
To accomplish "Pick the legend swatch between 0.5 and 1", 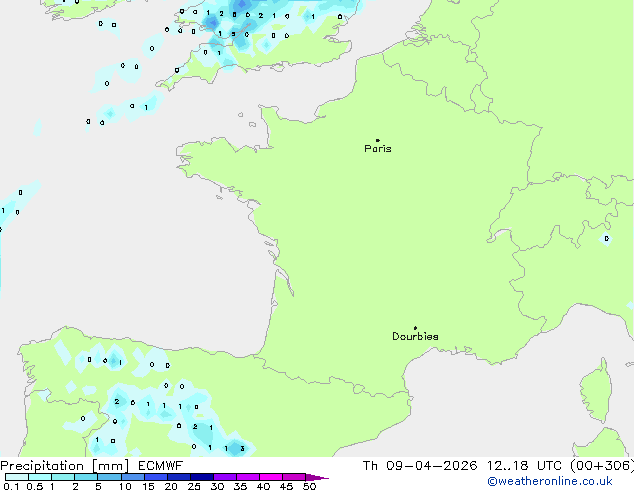I will pos(40,477).
